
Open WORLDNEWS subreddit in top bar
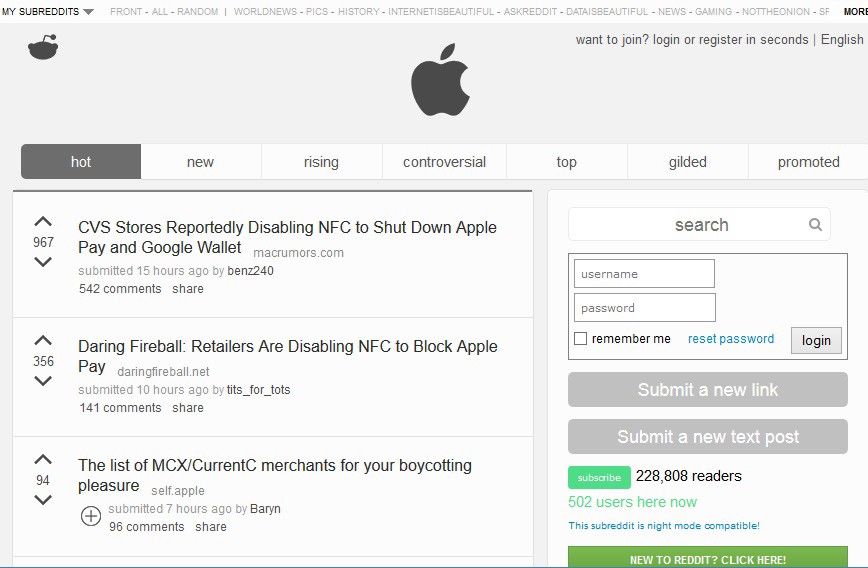265,11
